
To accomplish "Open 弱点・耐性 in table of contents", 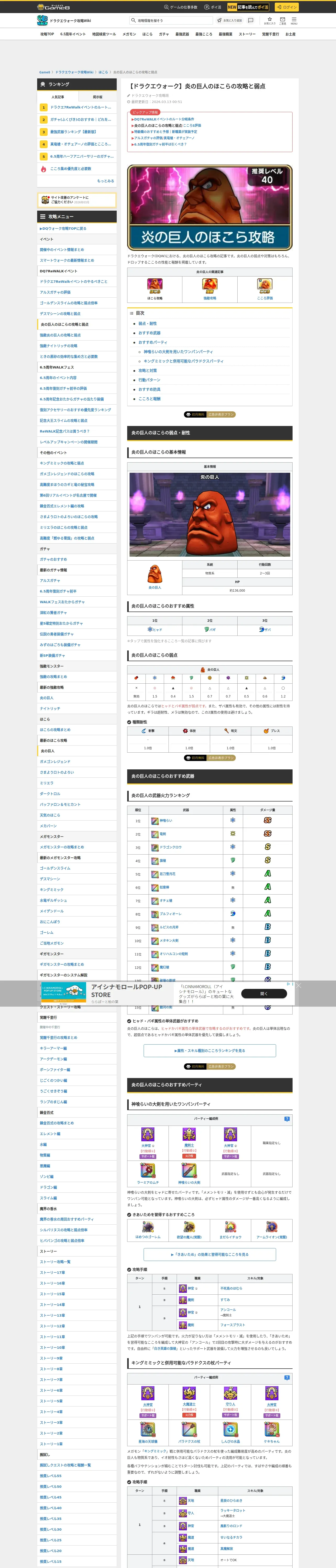I will point(148,324).
